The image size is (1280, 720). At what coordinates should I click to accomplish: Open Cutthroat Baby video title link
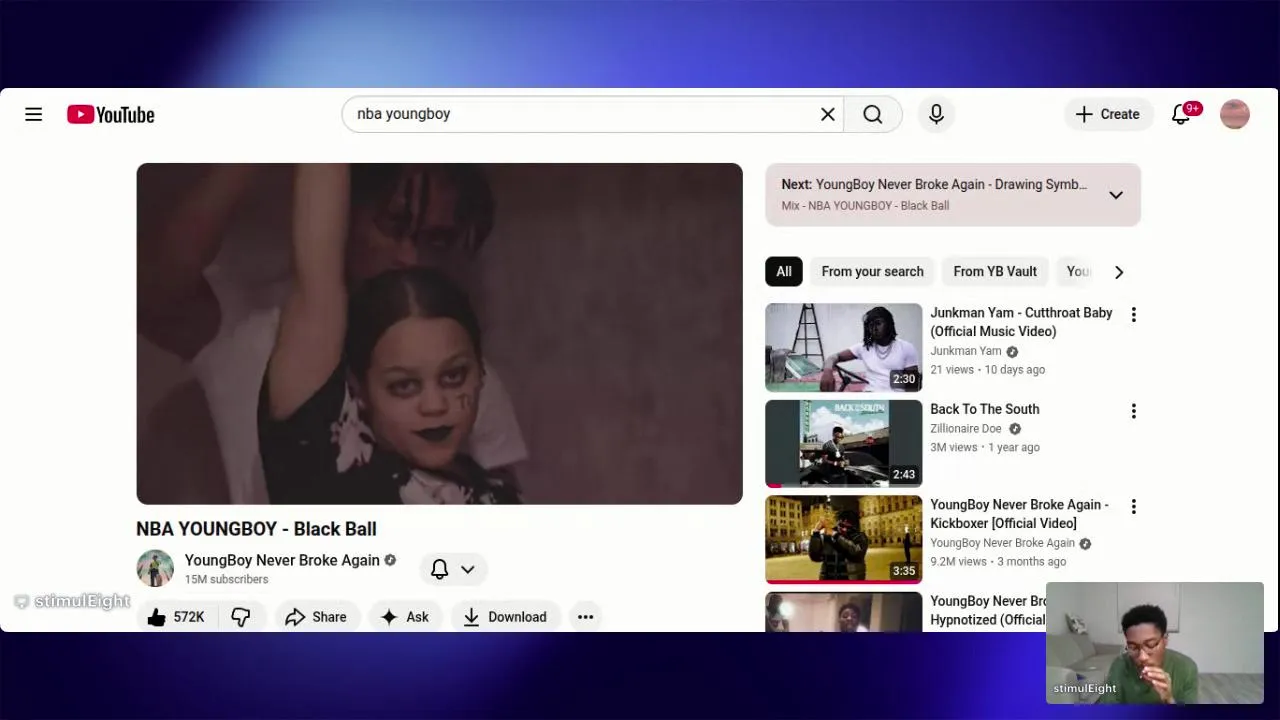click(x=1021, y=322)
